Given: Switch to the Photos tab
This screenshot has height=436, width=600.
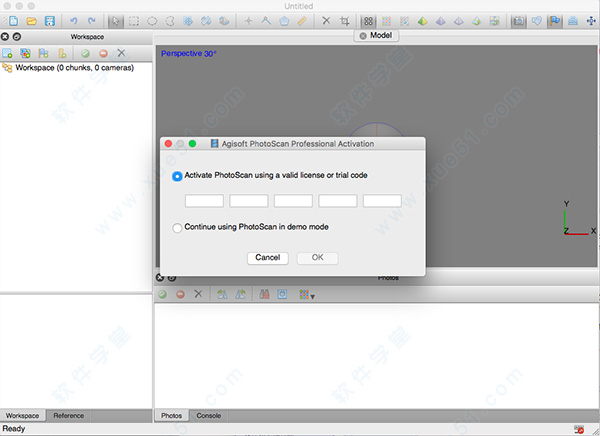Looking at the screenshot, I should pos(171,415).
